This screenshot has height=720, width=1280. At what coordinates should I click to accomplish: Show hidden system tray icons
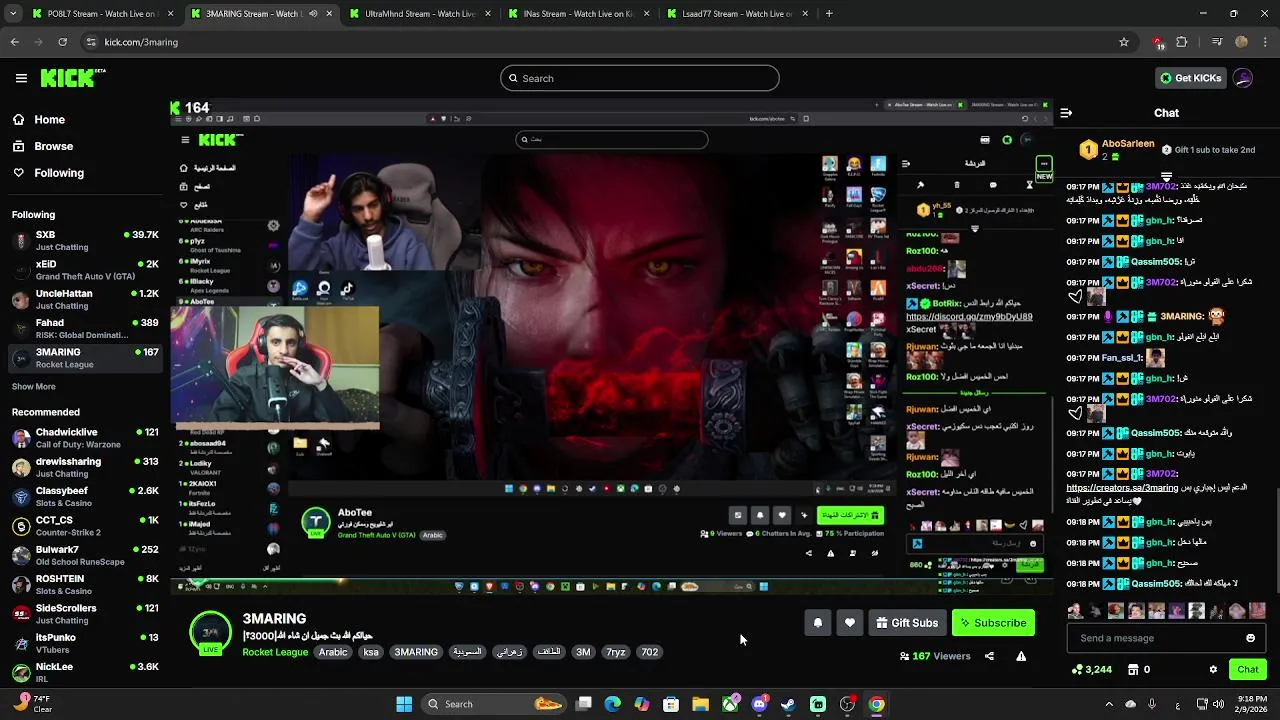click(x=1109, y=704)
